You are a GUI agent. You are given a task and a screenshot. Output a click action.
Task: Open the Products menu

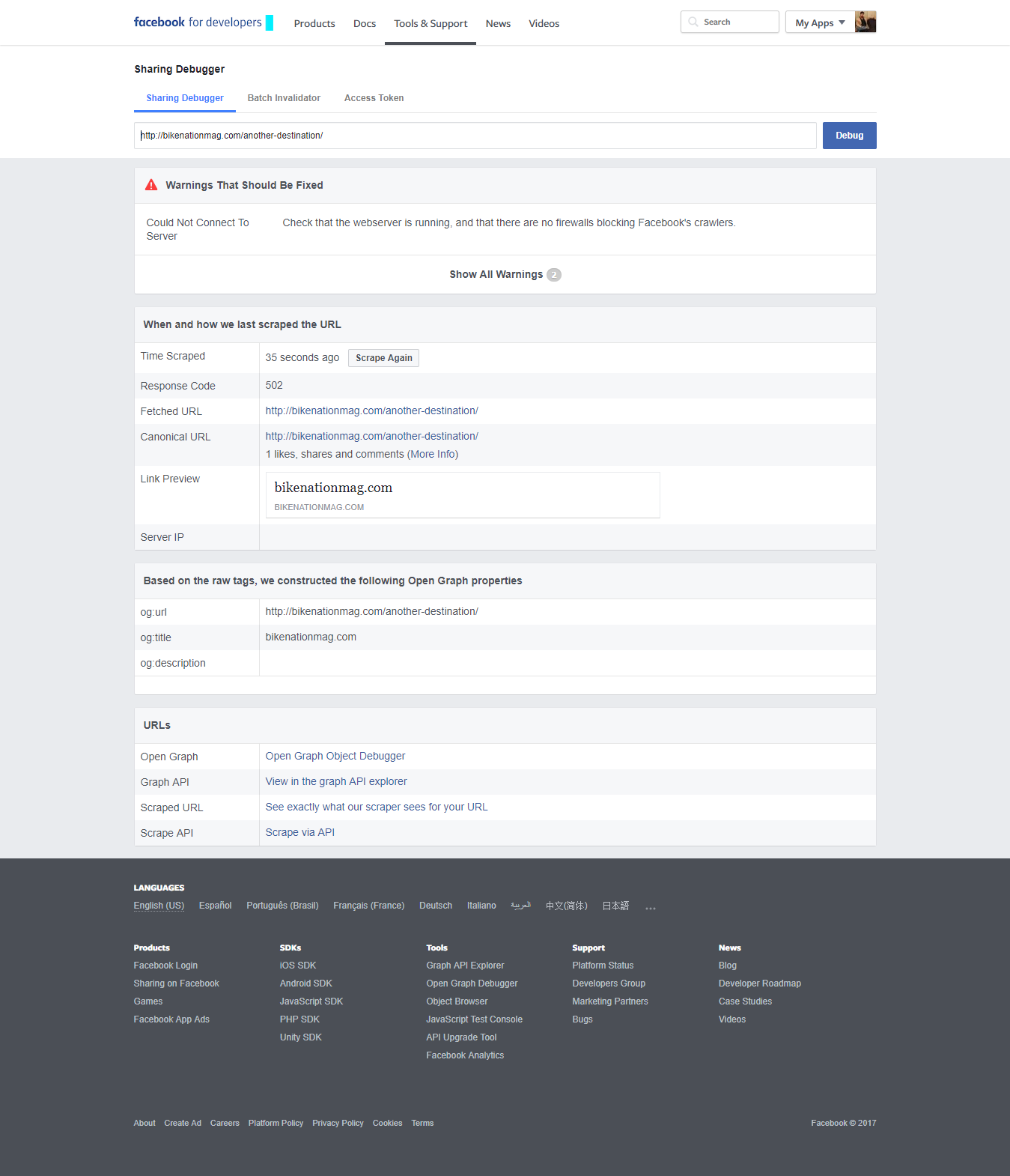[x=314, y=24]
